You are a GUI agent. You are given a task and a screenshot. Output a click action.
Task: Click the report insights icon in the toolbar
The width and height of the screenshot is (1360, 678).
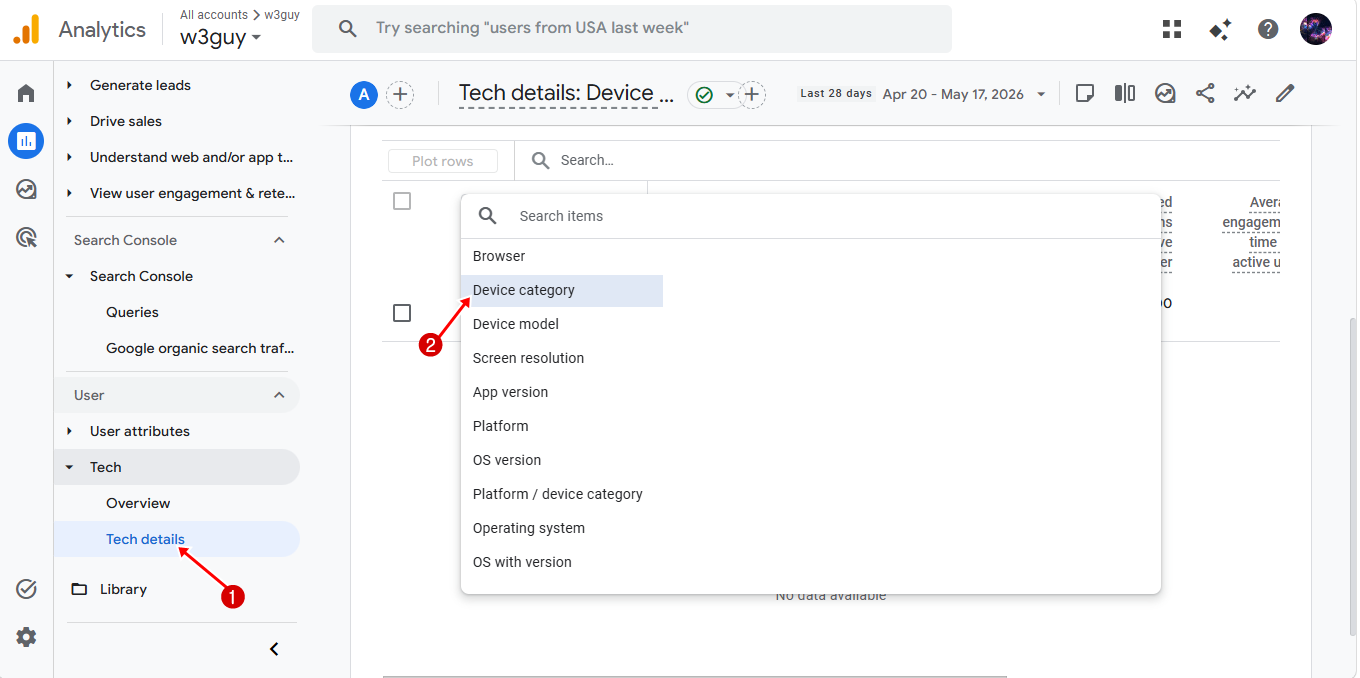pyautogui.click(x=1165, y=93)
